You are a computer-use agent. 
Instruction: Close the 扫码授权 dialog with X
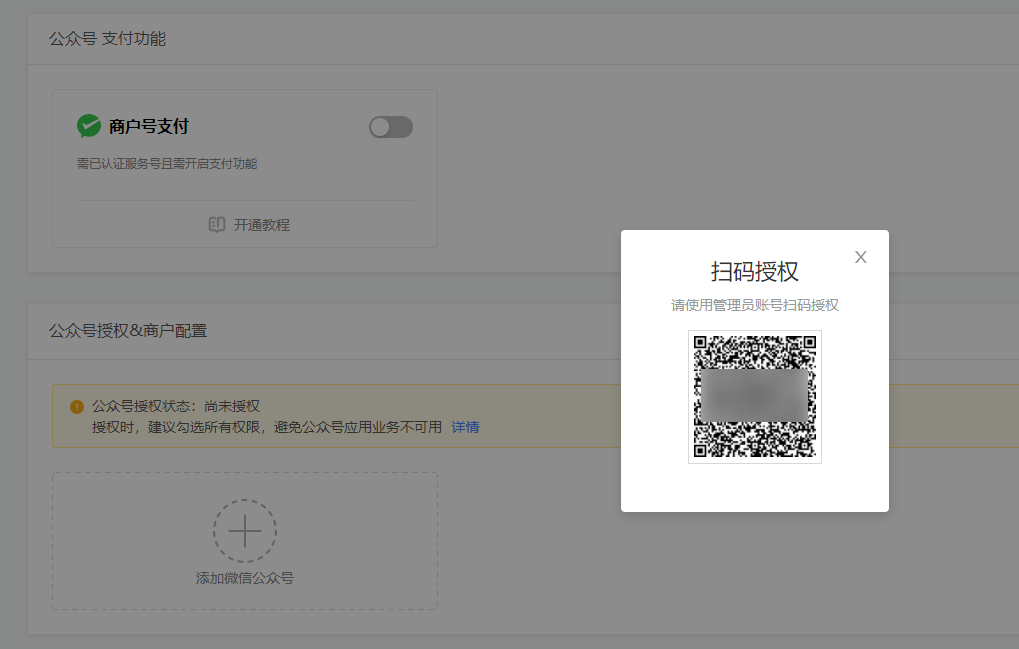pyautogui.click(x=860, y=257)
